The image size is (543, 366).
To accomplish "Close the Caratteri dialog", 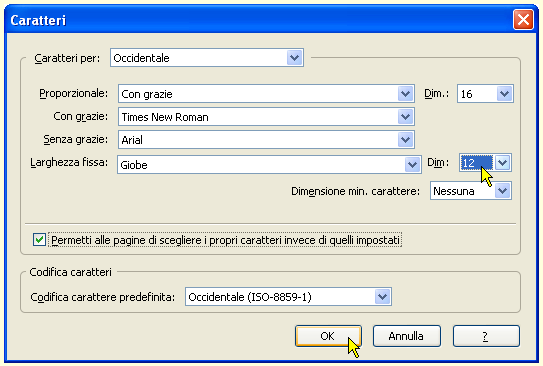I will [x=523, y=20].
